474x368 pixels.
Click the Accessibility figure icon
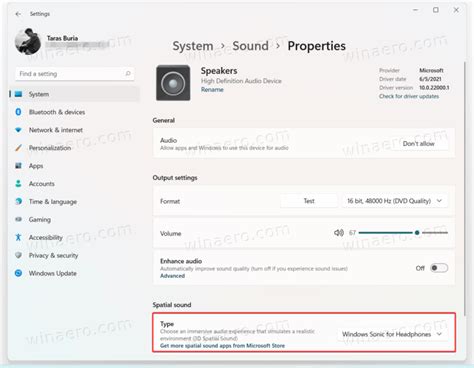click(x=18, y=237)
